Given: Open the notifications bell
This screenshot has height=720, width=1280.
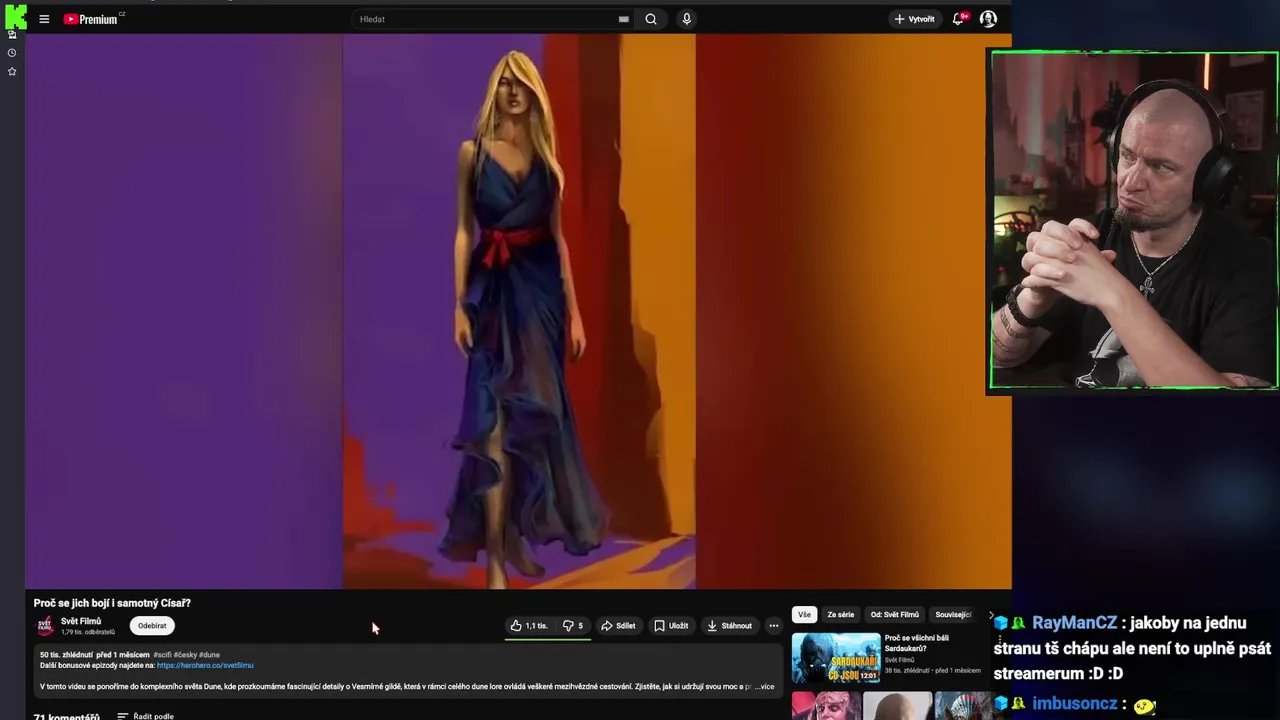Looking at the screenshot, I should (x=959, y=19).
